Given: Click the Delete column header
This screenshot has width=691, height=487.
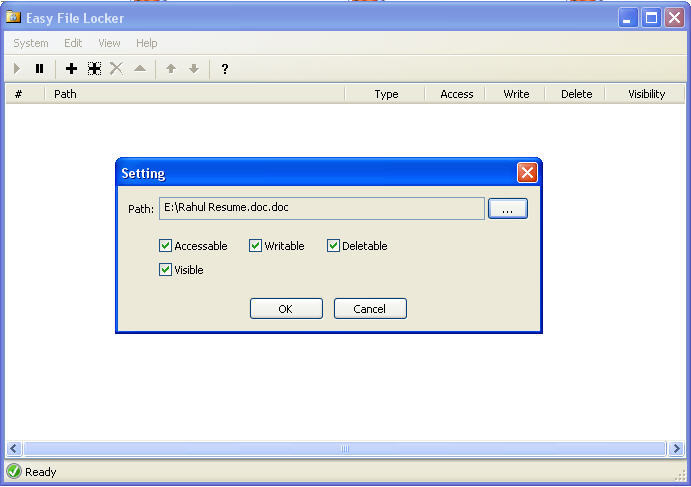Looking at the screenshot, I should tap(576, 94).
